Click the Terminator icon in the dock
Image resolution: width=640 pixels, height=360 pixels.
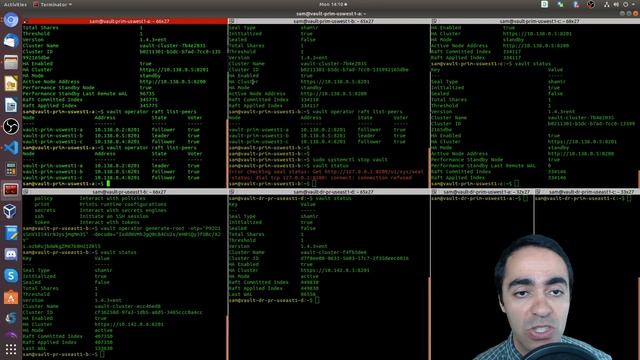[x=11, y=190]
